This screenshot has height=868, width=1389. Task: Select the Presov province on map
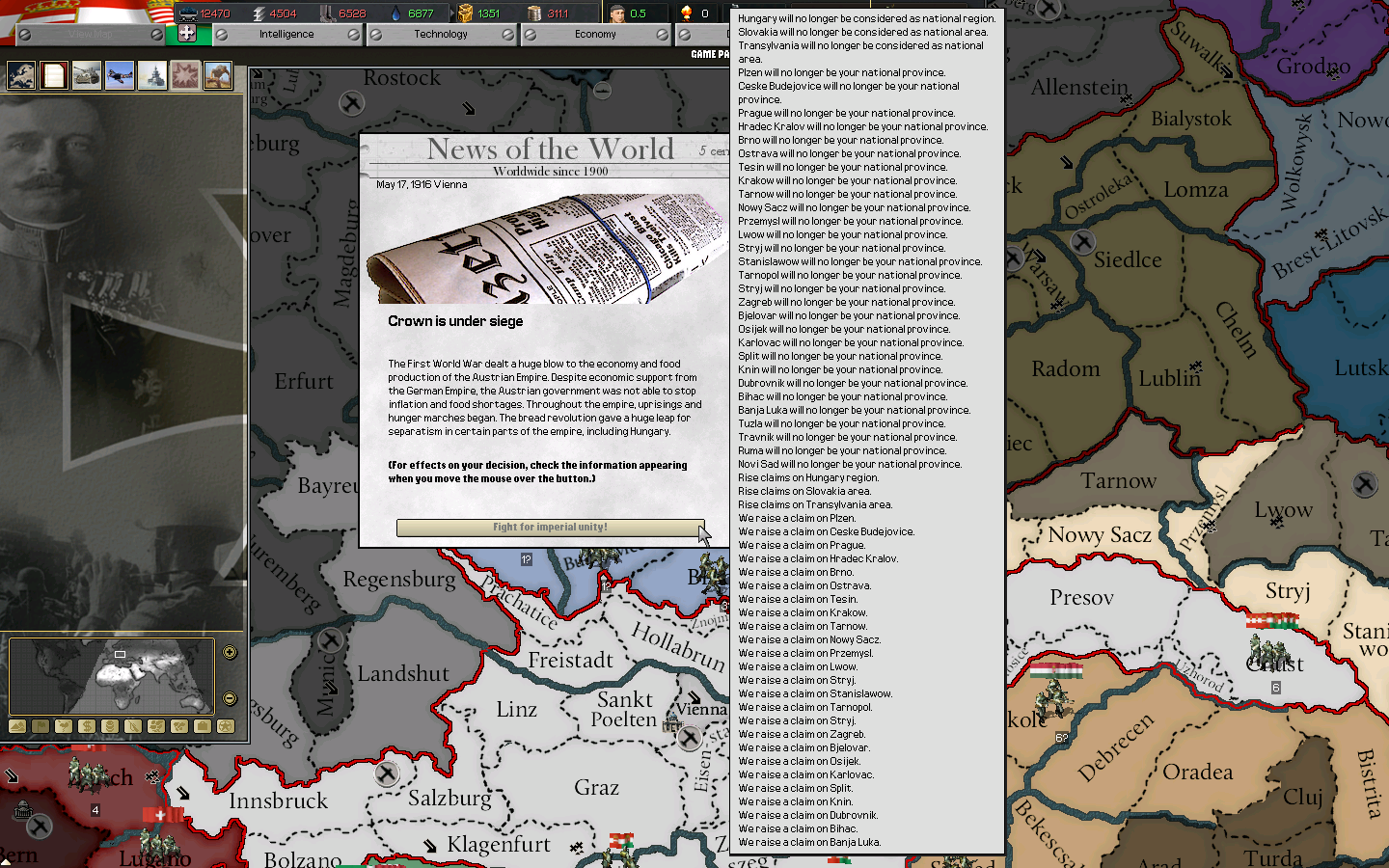tap(1081, 598)
